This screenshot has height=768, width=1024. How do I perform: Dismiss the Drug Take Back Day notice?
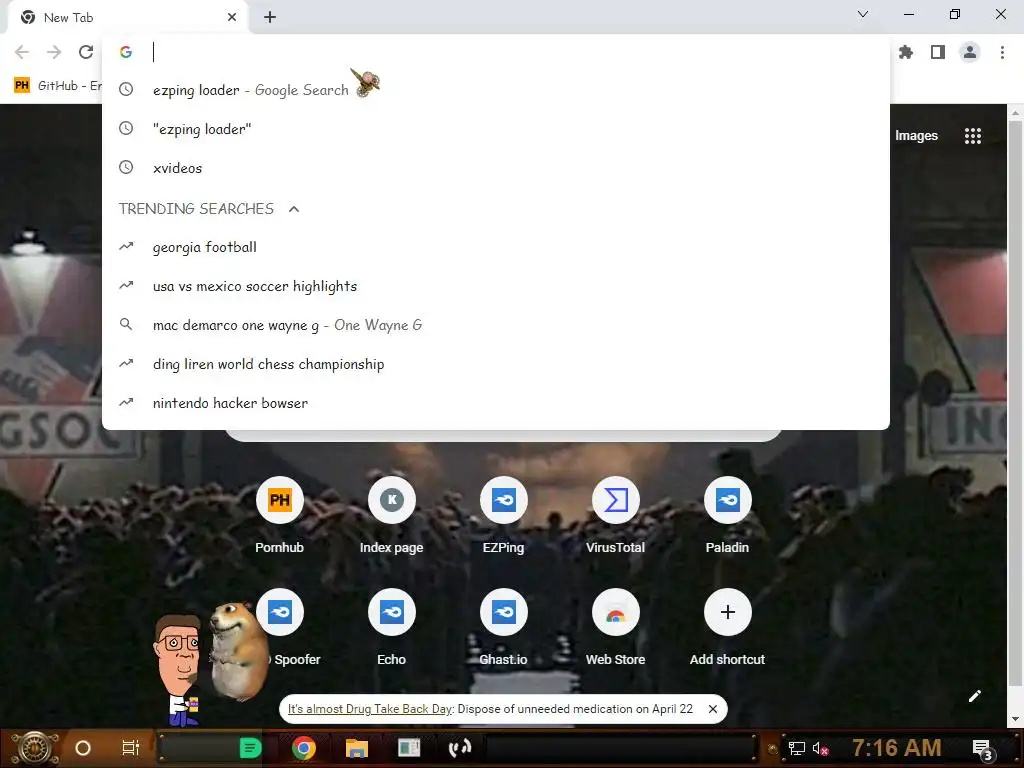713,709
